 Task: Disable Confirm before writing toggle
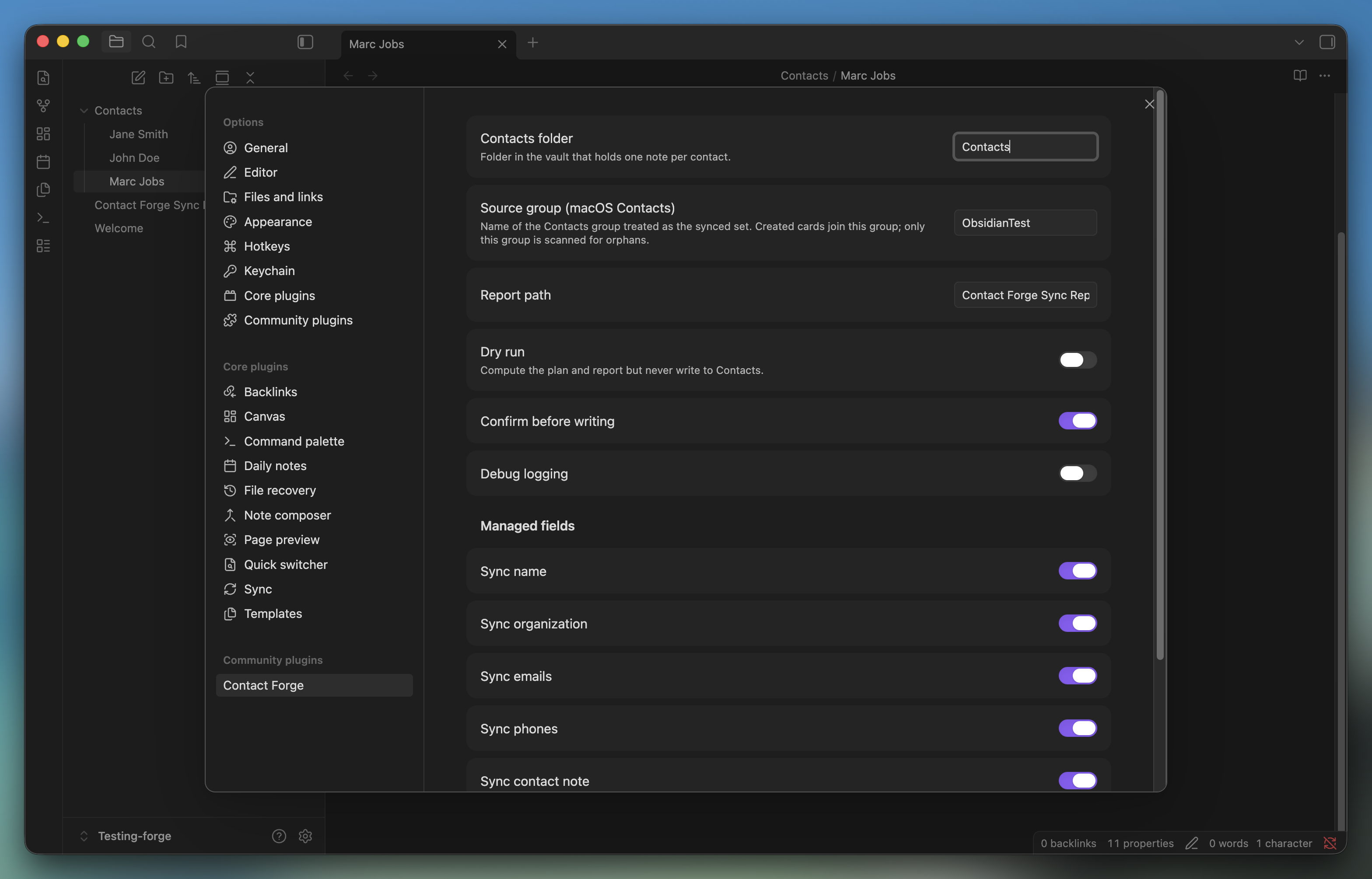point(1078,421)
